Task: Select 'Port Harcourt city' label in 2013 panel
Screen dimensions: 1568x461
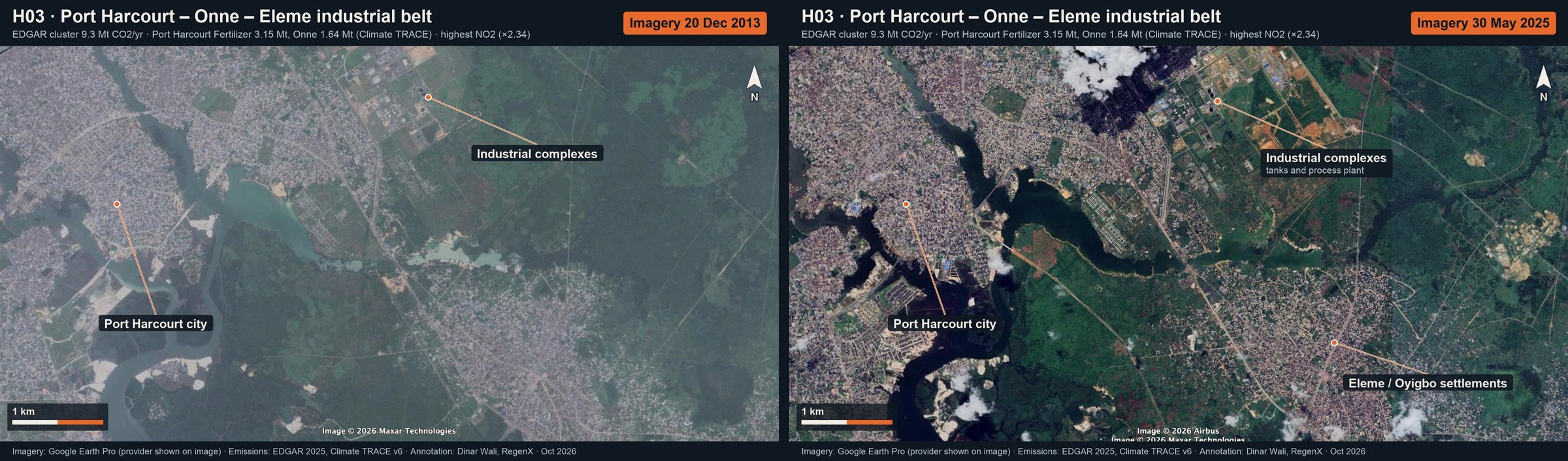Action: 155,323
